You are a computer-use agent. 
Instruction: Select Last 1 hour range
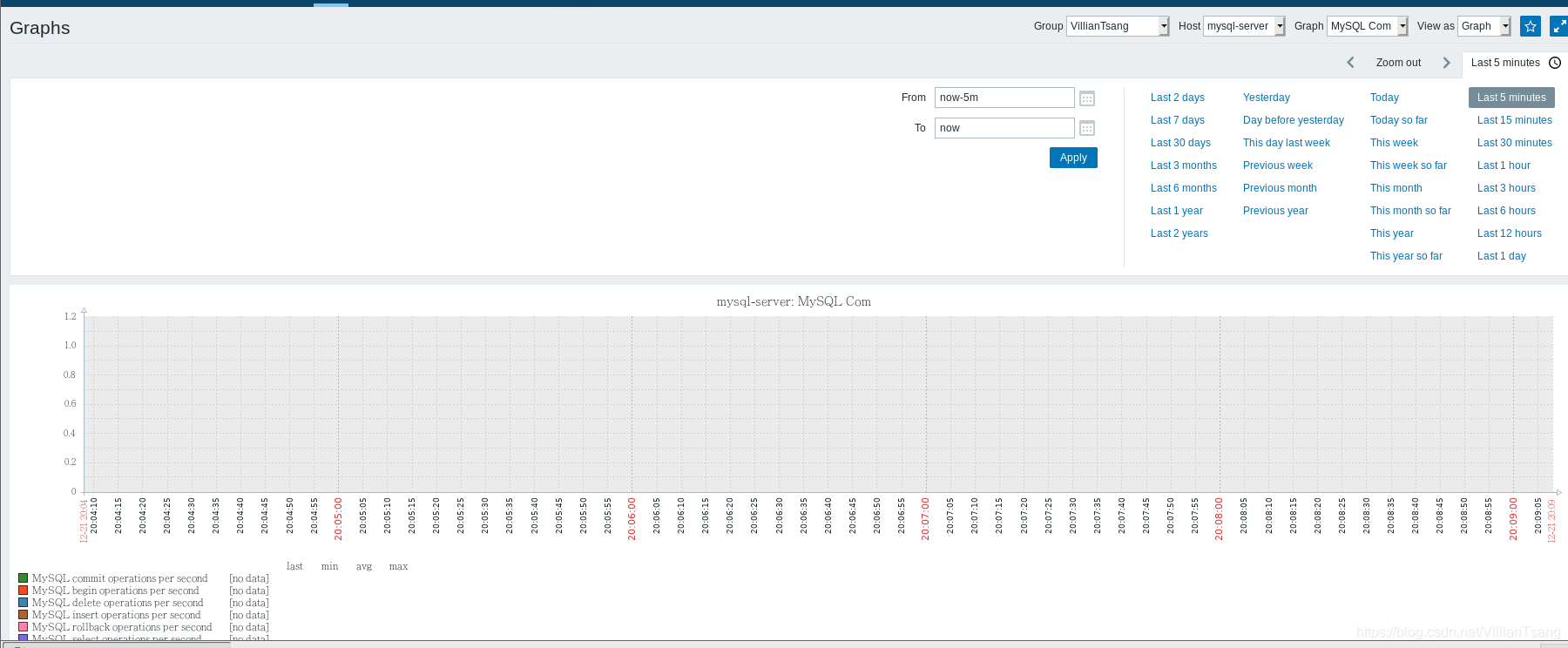(1504, 165)
